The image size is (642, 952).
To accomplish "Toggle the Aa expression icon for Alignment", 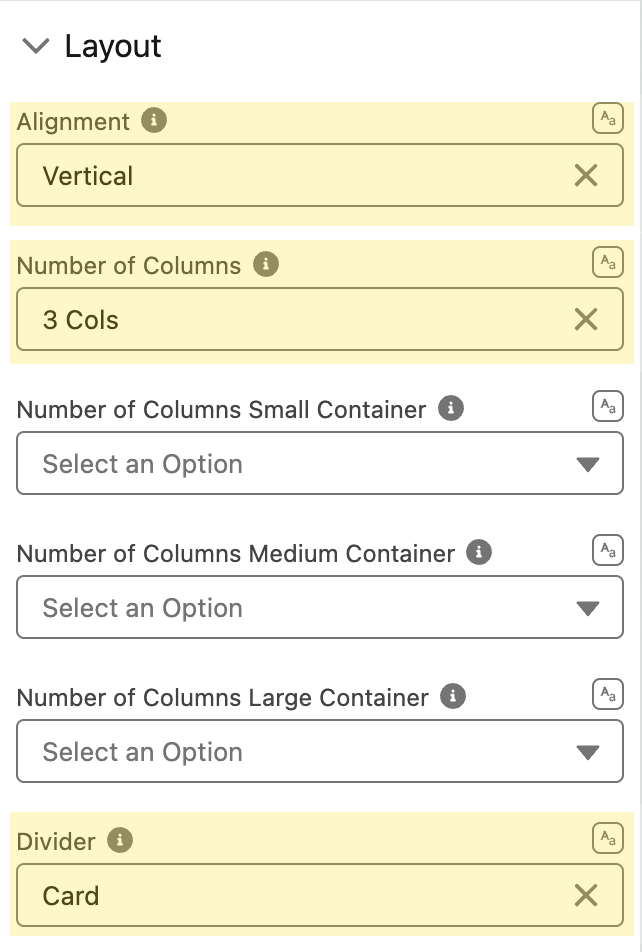I will point(607,118).
